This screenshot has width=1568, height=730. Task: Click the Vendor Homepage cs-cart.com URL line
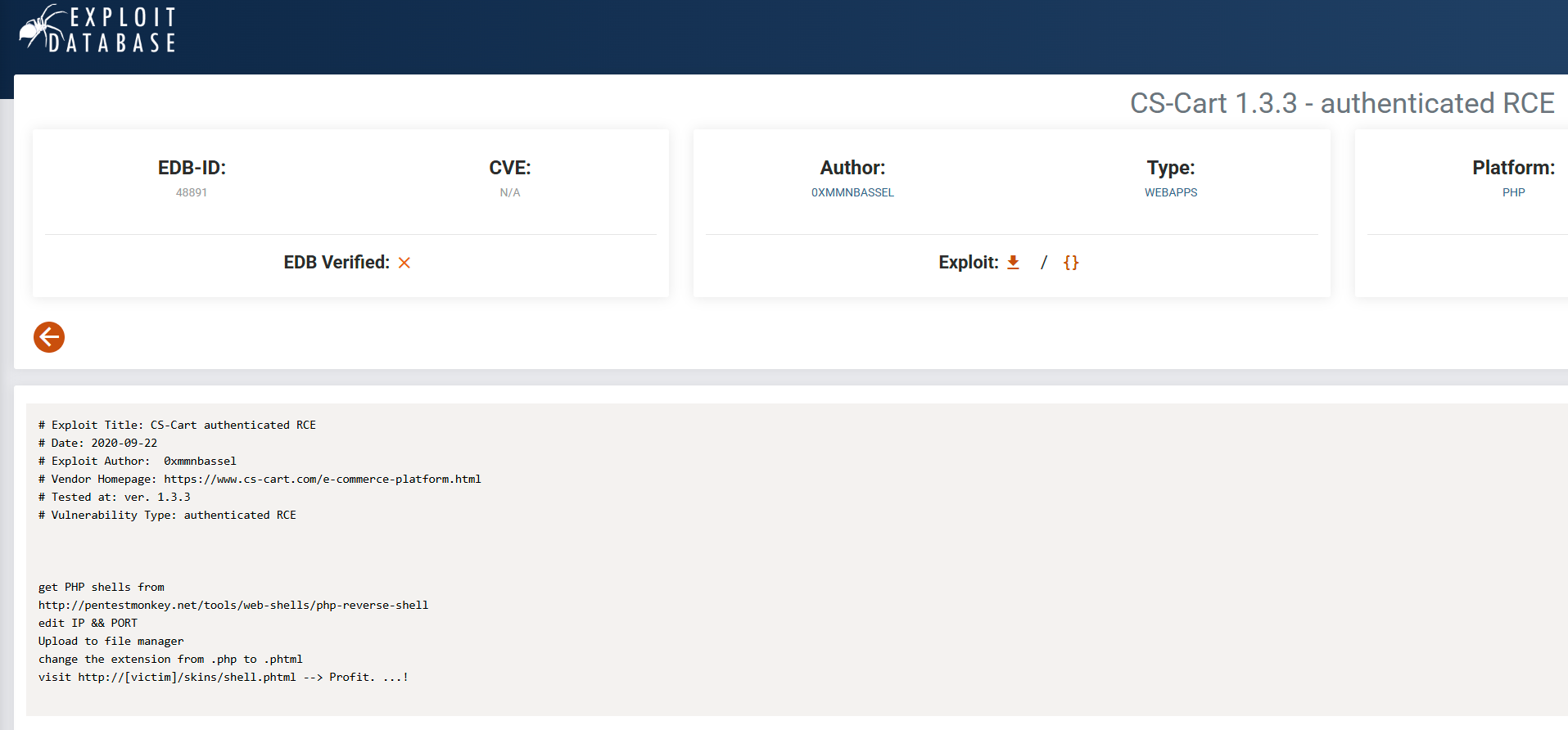pyautogui.click(x=260, y=479)
